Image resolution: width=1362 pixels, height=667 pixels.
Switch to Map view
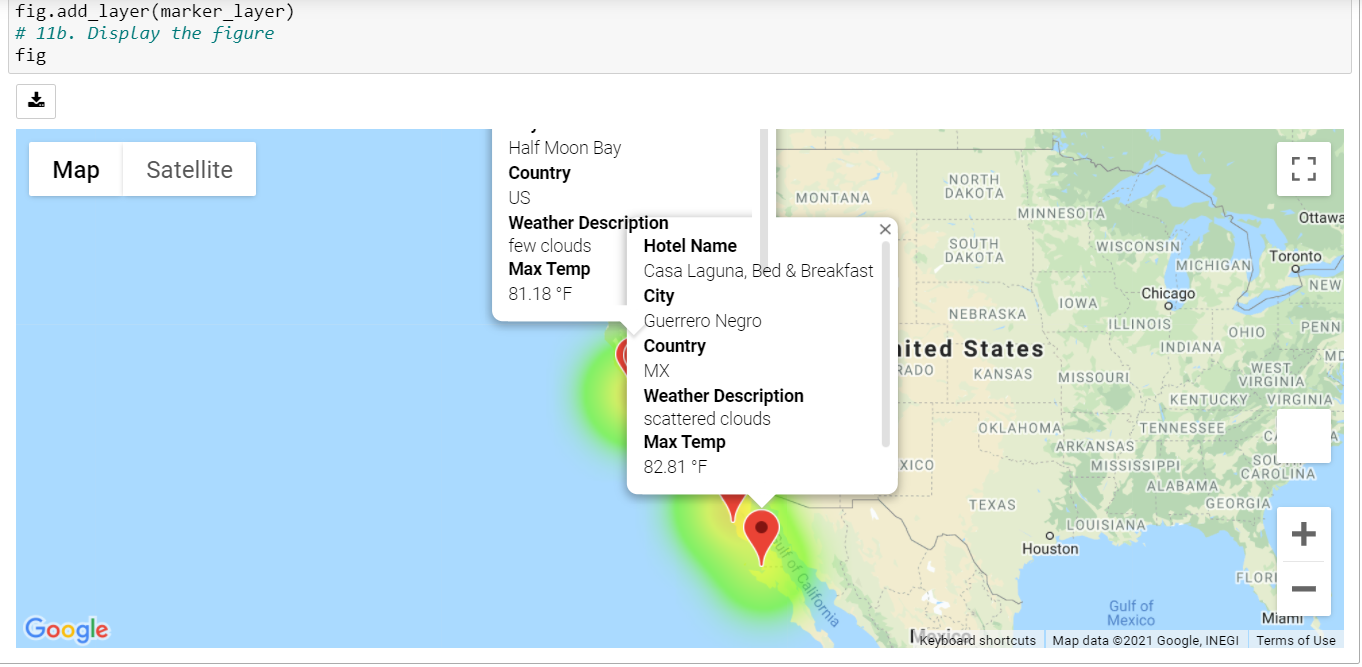pos(75,169)
